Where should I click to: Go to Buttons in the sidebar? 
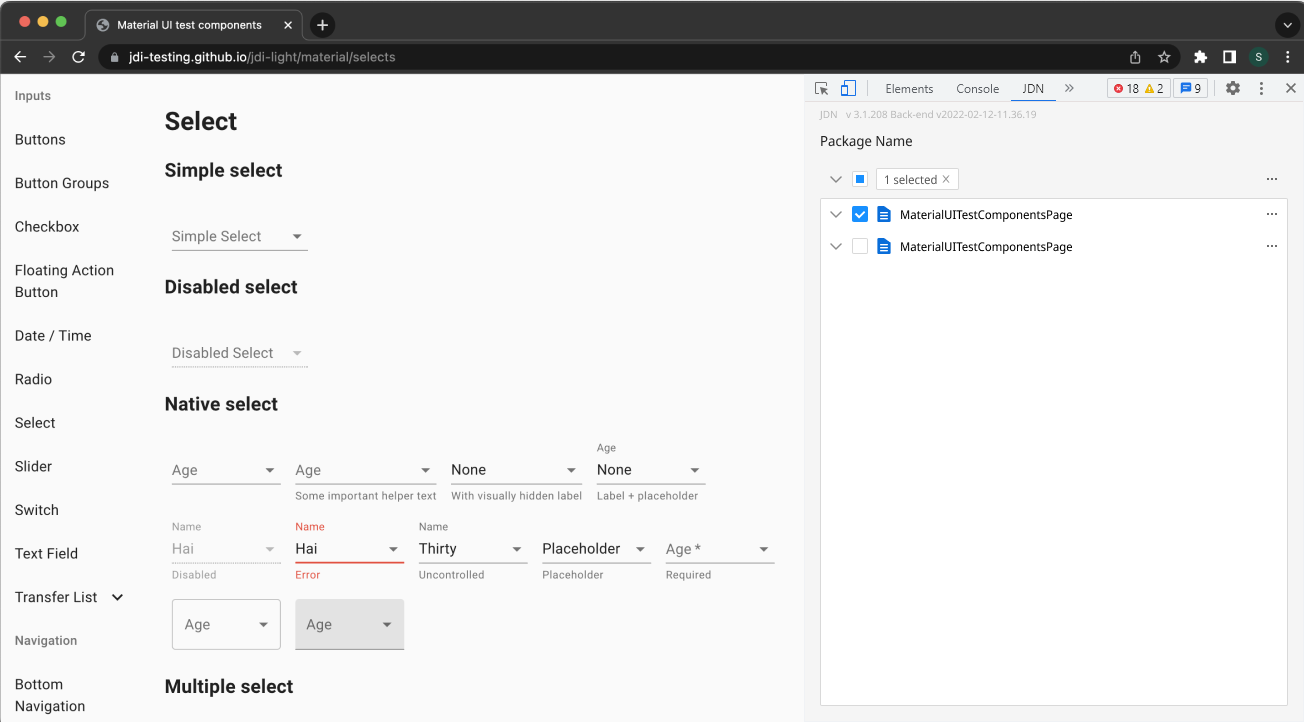(x=40, y=140)
